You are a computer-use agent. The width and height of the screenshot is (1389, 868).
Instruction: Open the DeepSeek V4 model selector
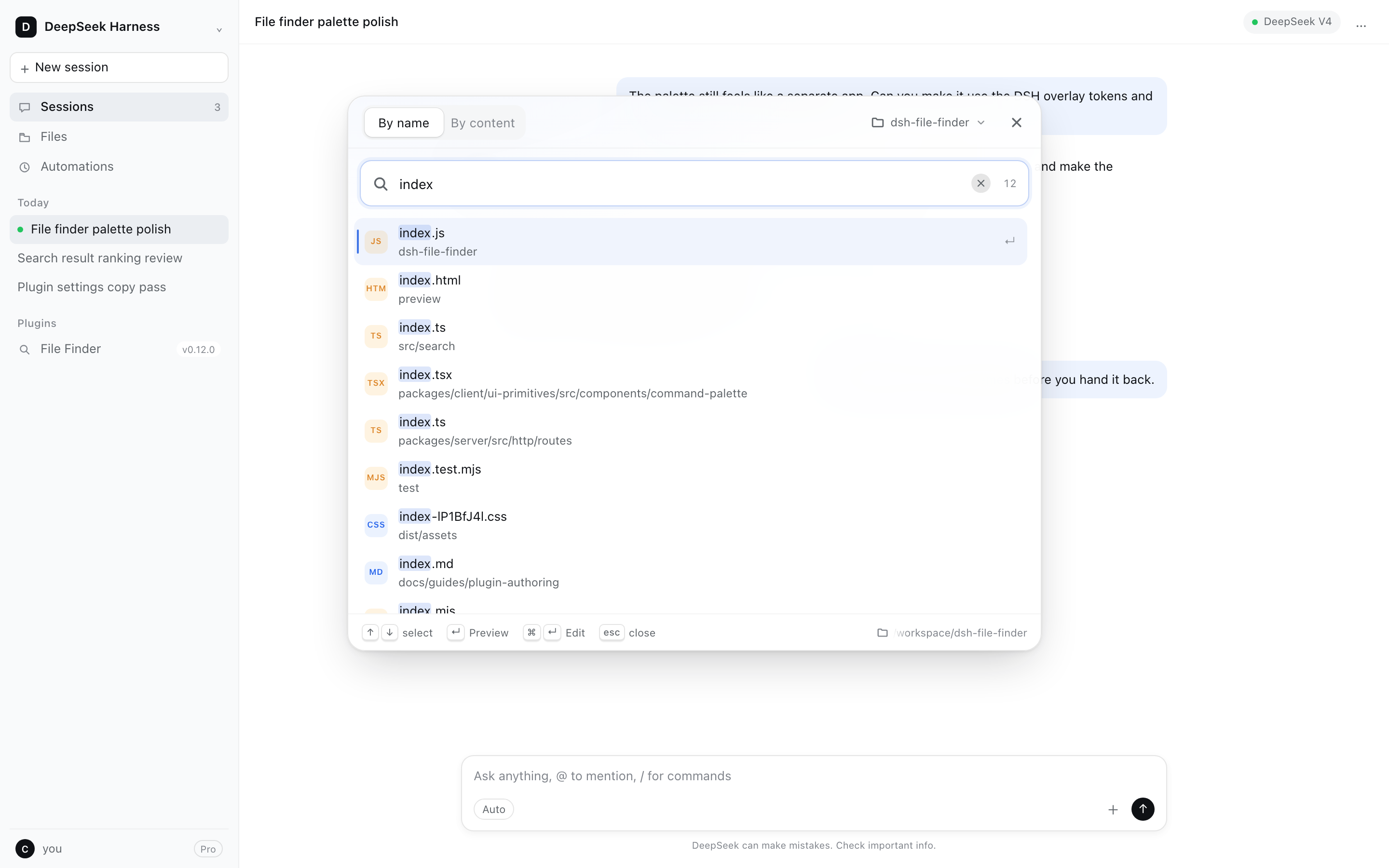tap(1292, 22)
